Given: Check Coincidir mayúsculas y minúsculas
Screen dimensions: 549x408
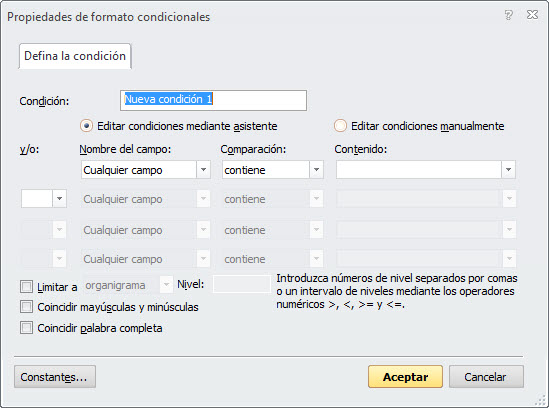Looking at the screenshot, I should (26, 307).
